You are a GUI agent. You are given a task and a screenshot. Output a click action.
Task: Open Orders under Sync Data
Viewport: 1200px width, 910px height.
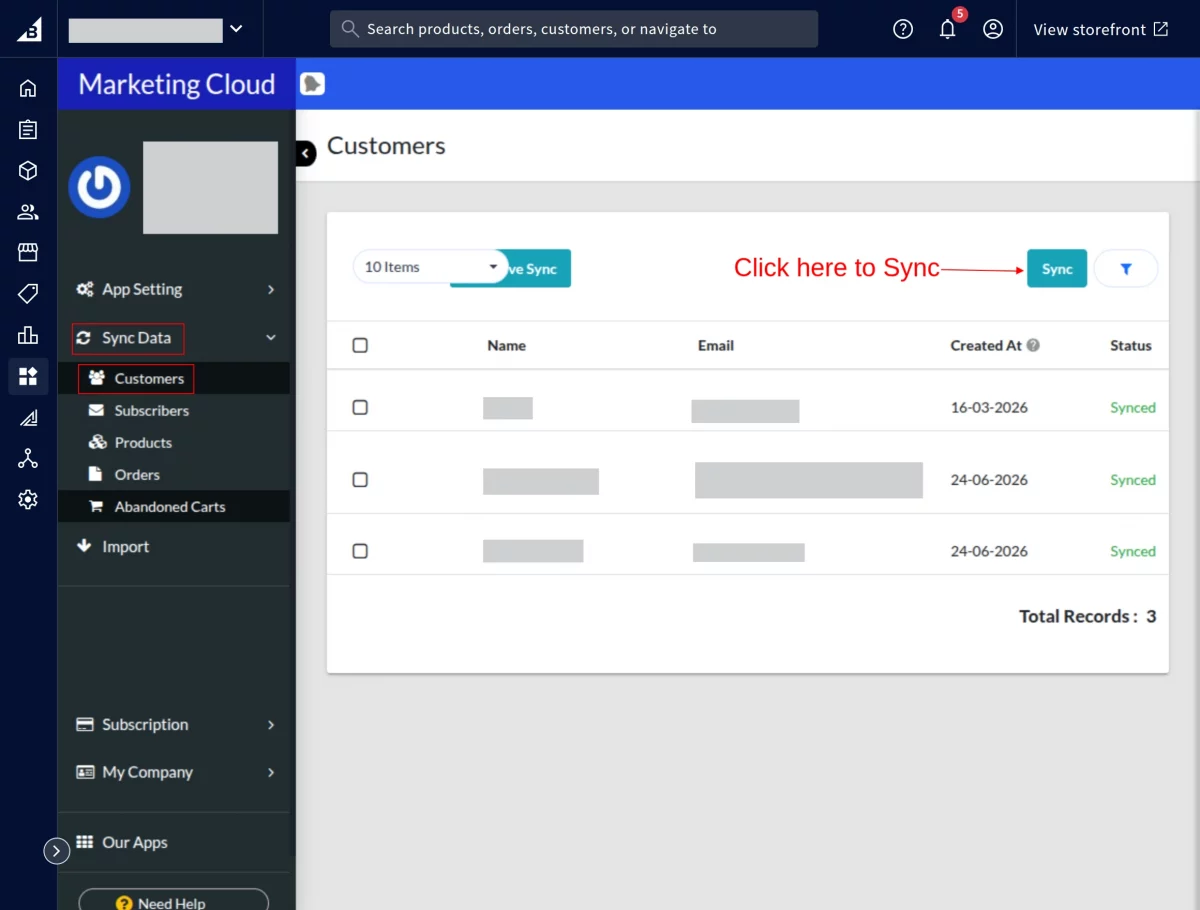click(137, 474)
